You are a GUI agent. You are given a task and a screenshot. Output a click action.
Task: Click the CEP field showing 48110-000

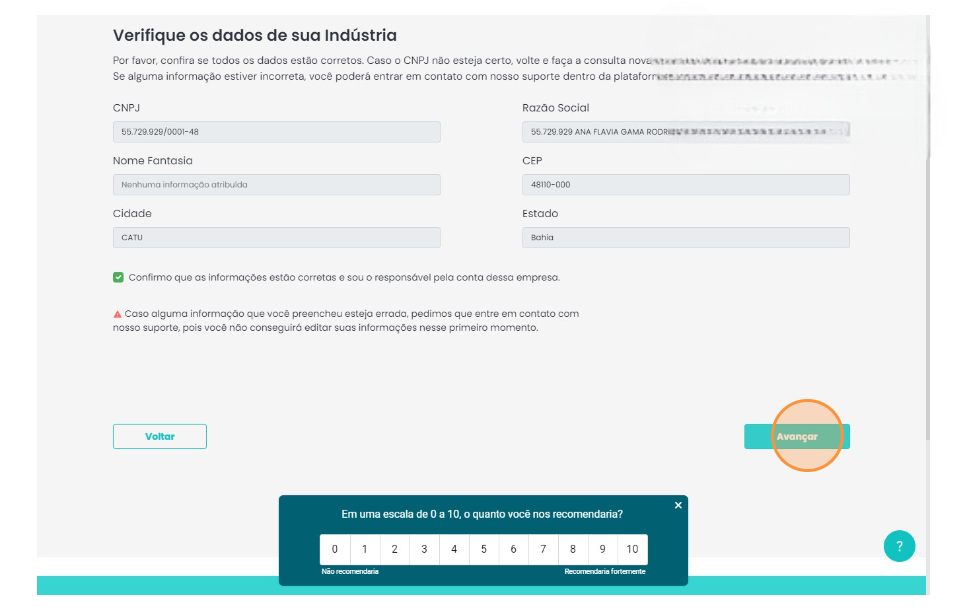685,185
